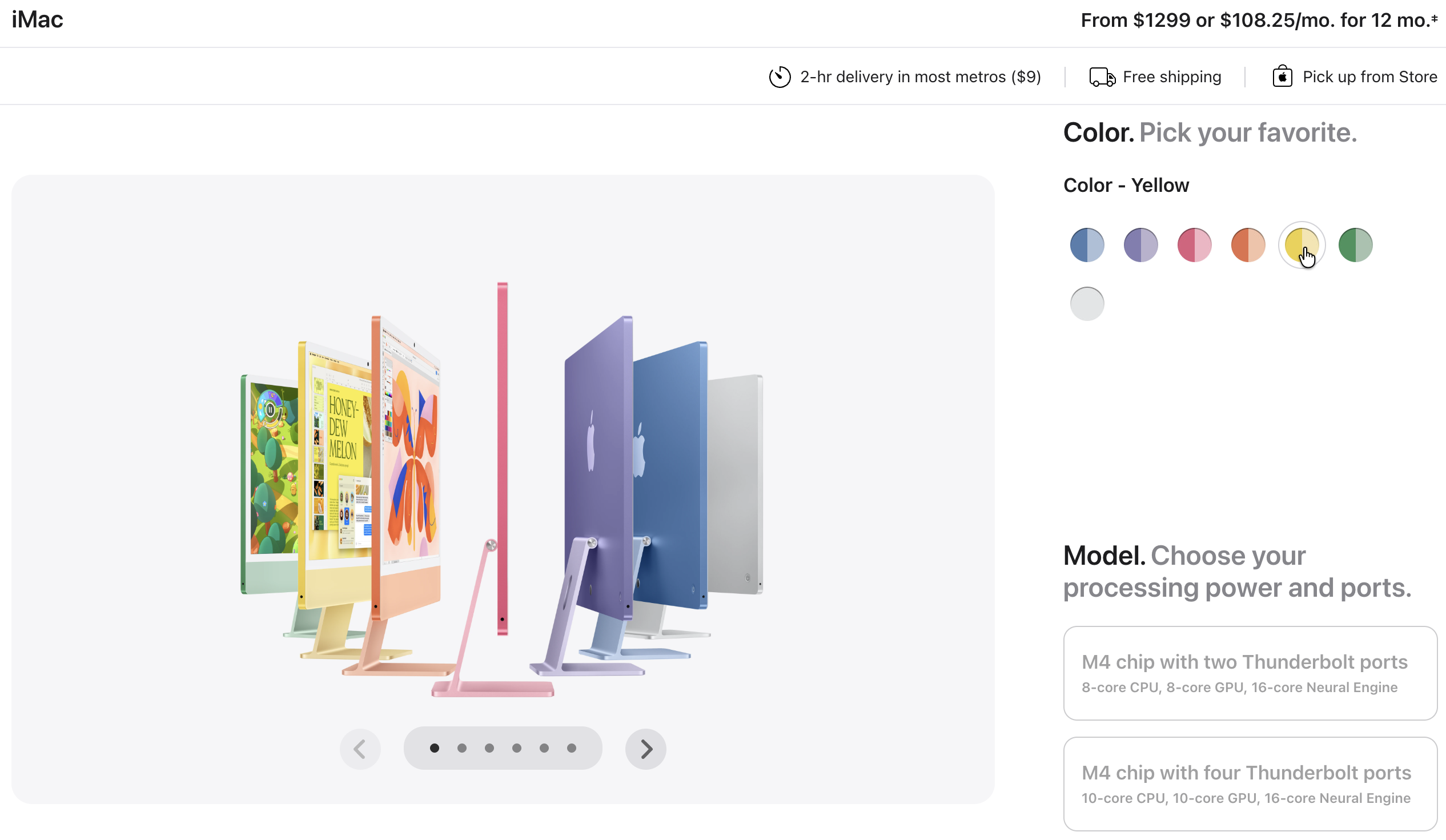Pick the Green color swatch
The height and width of the screenshot is (840, 1446).
(x=1355, y=245)
